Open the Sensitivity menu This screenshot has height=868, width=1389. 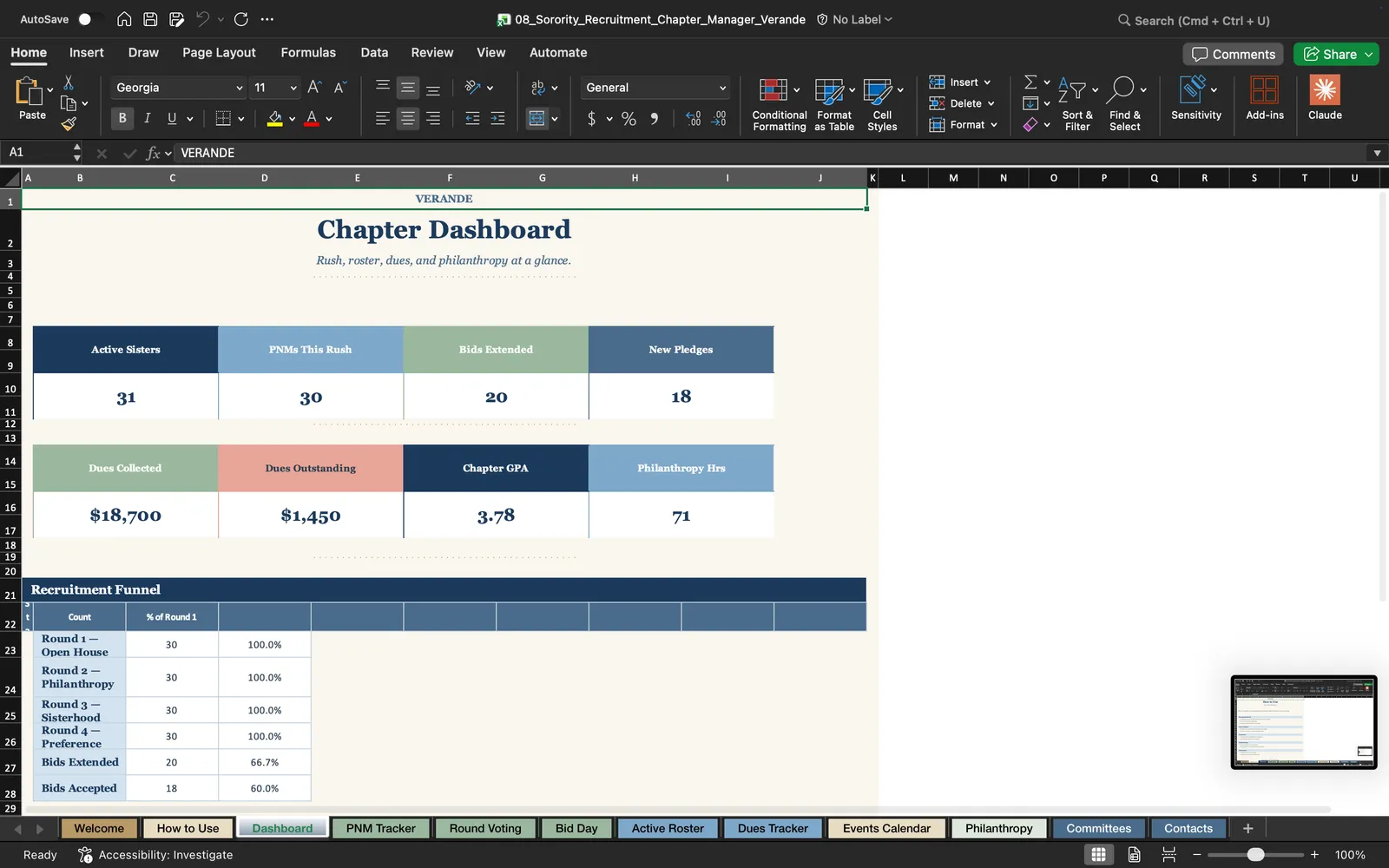tap(1196, 98)
